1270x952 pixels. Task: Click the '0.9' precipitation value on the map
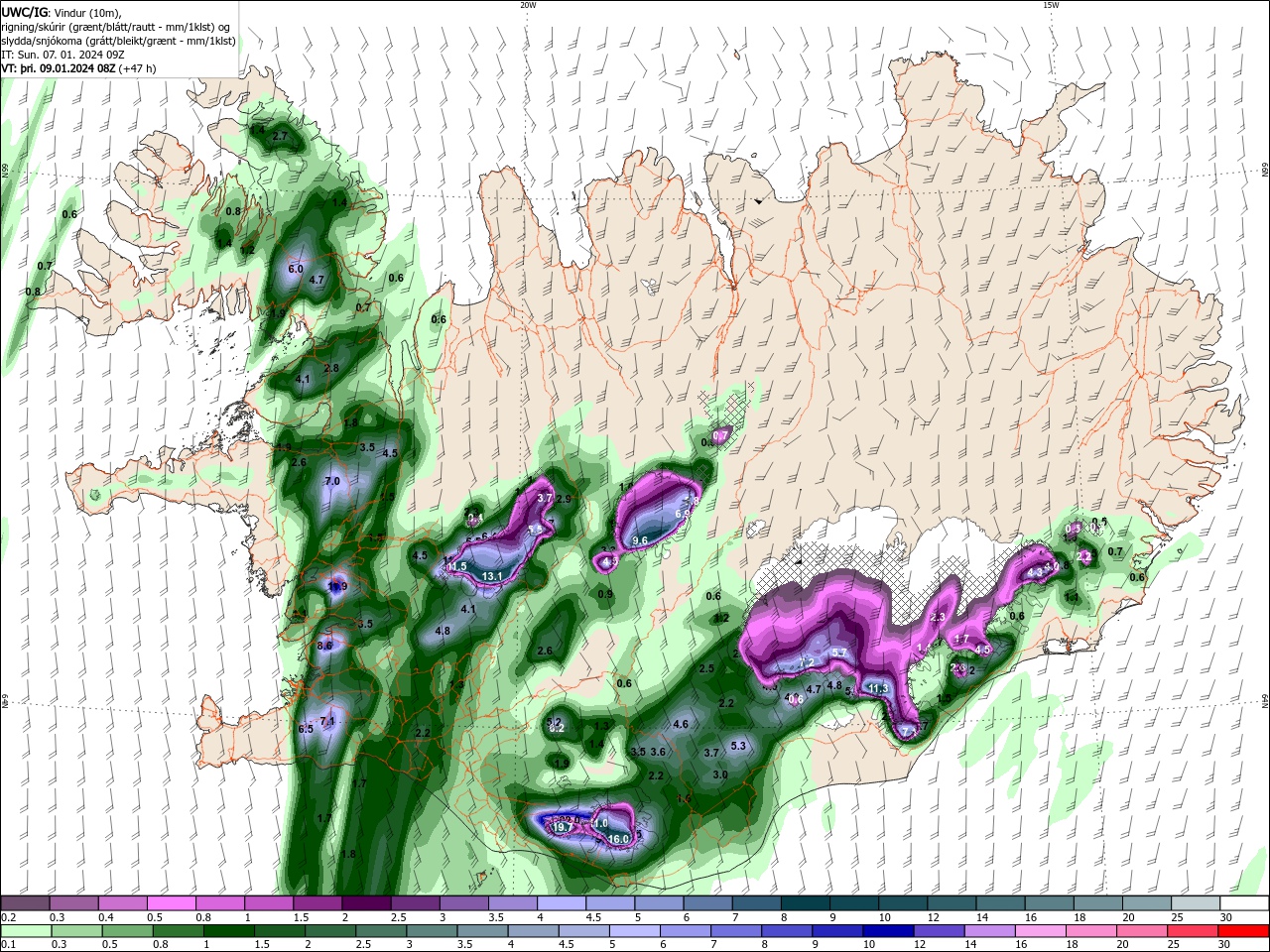605,594
